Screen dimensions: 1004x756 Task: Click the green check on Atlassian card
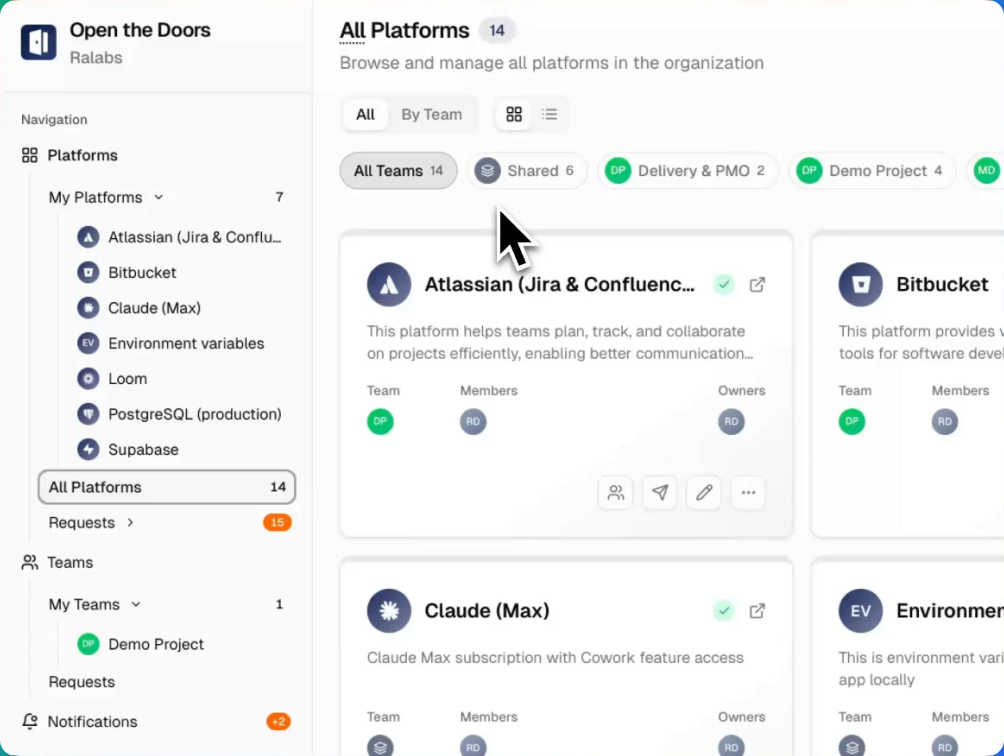tap(724, 284)
